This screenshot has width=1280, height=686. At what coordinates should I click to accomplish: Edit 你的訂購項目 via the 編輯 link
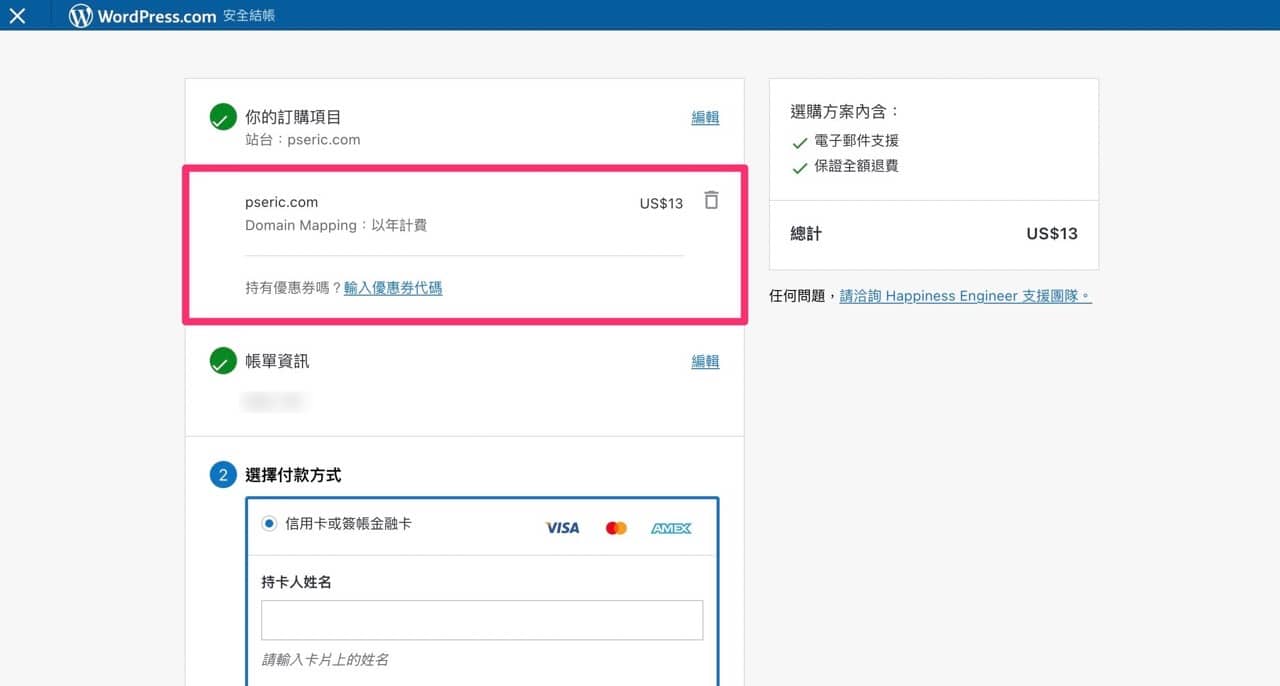[x=705, y=117]
